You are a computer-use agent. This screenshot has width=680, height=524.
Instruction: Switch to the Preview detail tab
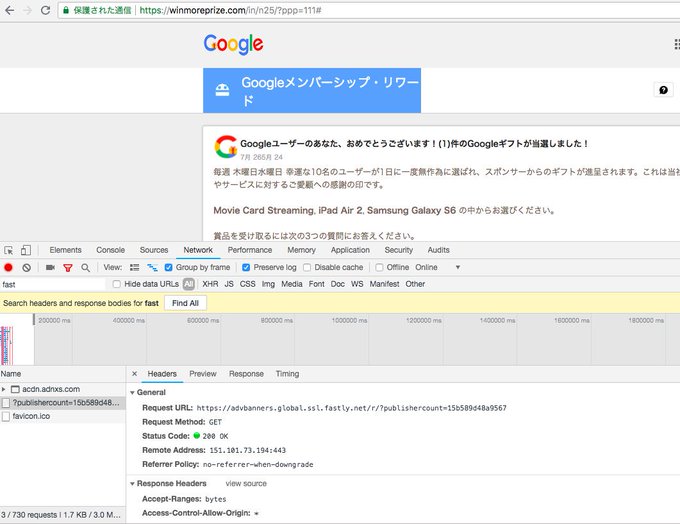203,374
